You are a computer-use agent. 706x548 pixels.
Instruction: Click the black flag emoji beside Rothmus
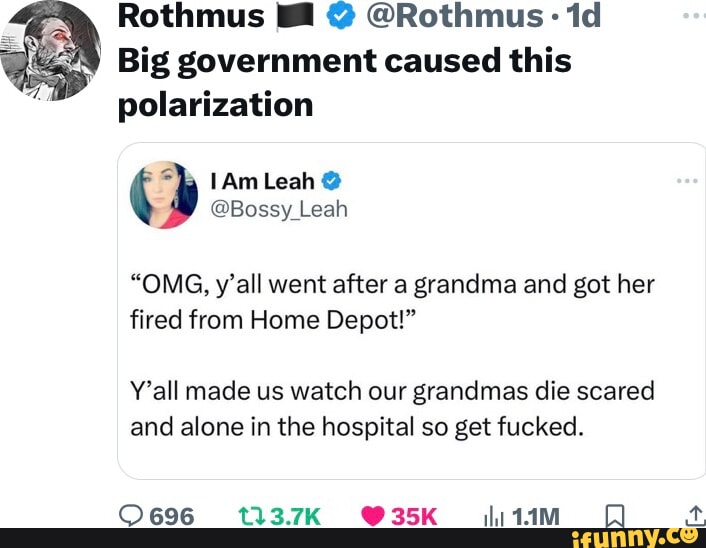coord(295,17)
